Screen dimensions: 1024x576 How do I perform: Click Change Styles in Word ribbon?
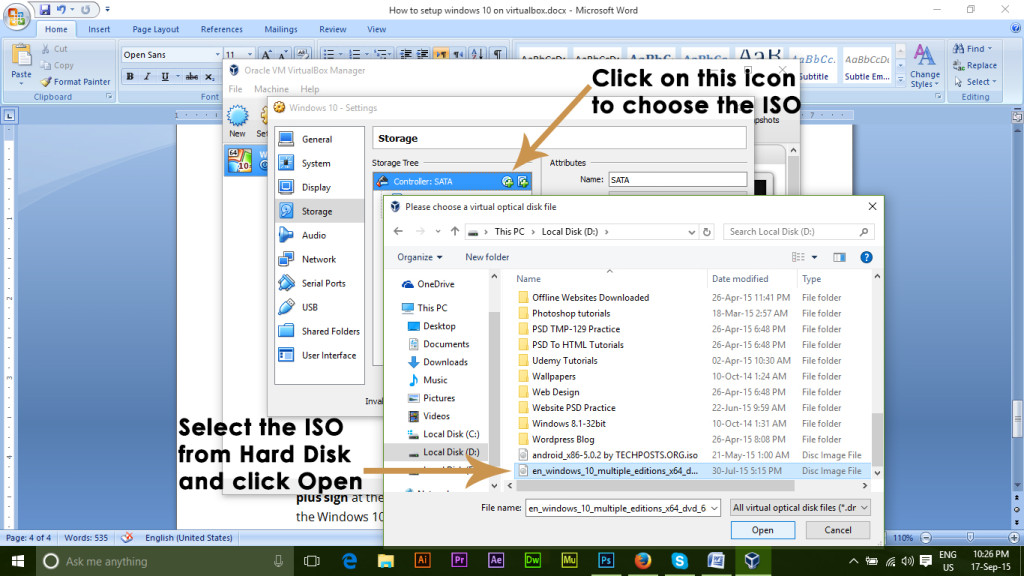click(925, 65)
